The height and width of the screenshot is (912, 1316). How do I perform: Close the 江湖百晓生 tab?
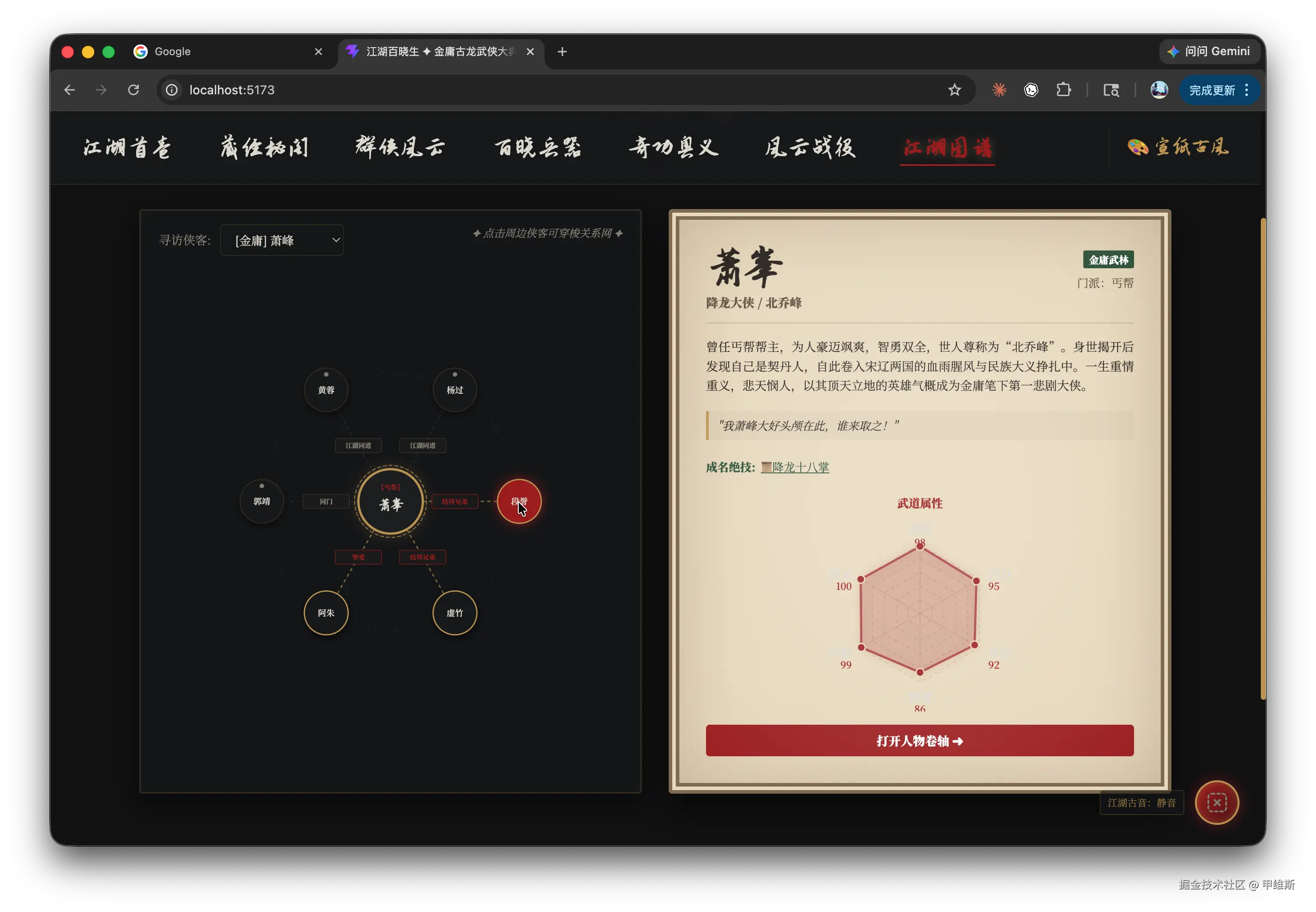[530, 52]
